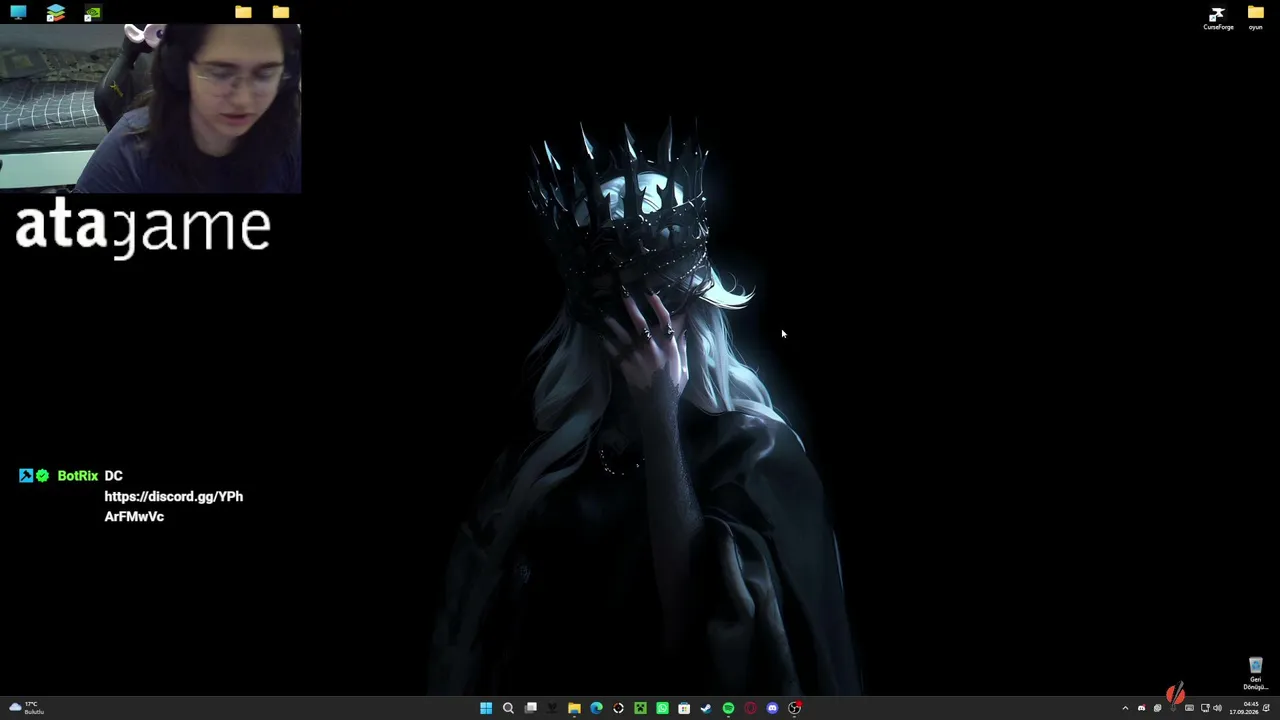Open the weather widget on the taskbar
Image resolution: width=1280 pixels, height=720 pixels.
tap(26, 708)
